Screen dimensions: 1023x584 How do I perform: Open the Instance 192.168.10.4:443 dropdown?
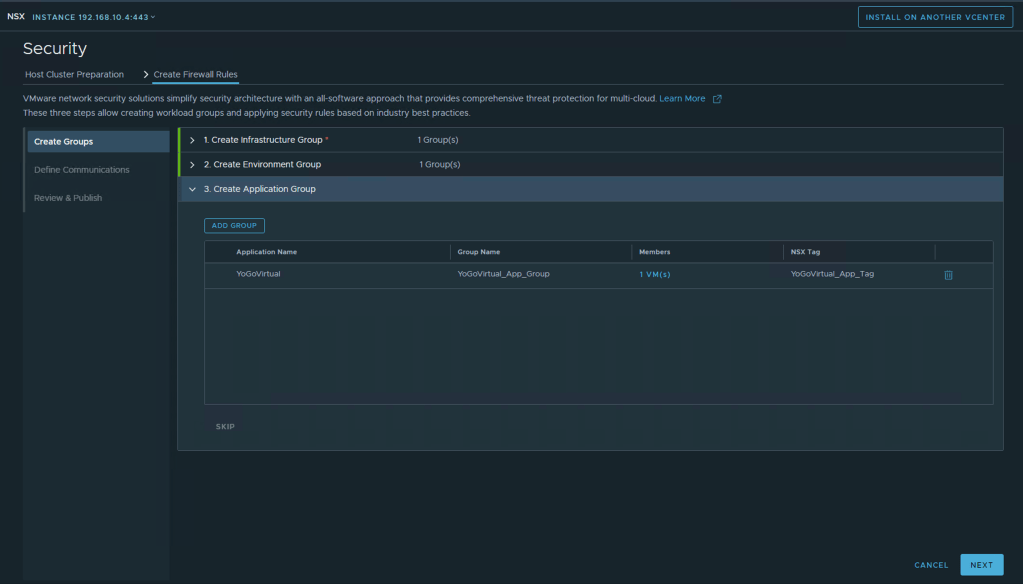coord(95,17)
